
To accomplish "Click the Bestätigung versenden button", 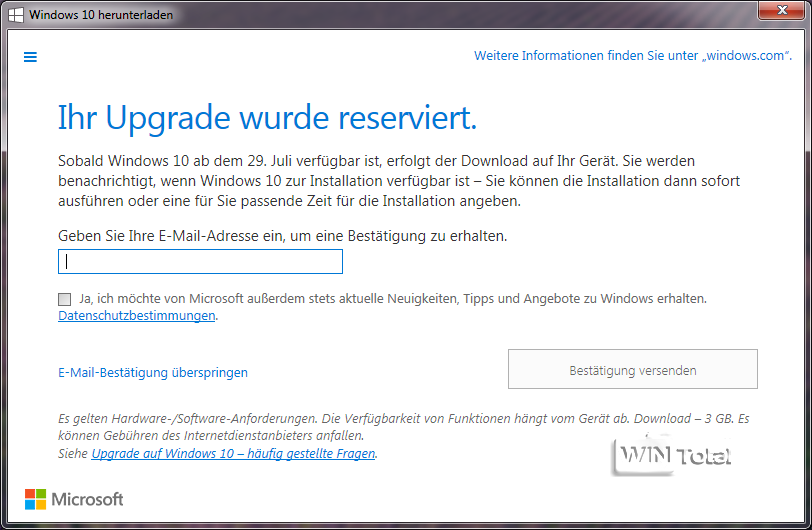I will (632, 369).
